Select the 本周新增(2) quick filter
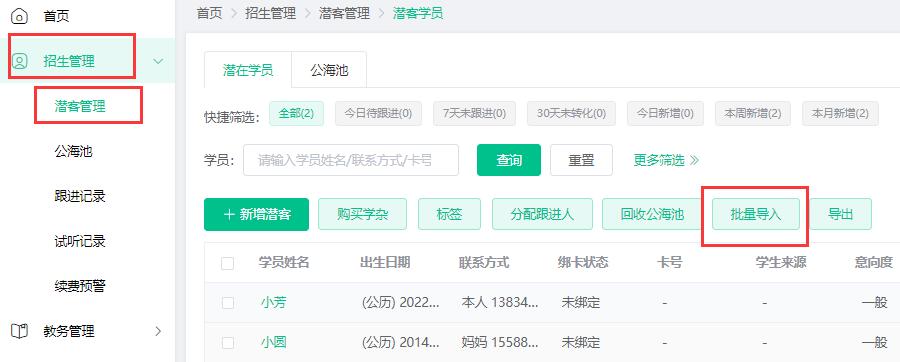Screen dimensions: 900x362 (x=753, y=114)
